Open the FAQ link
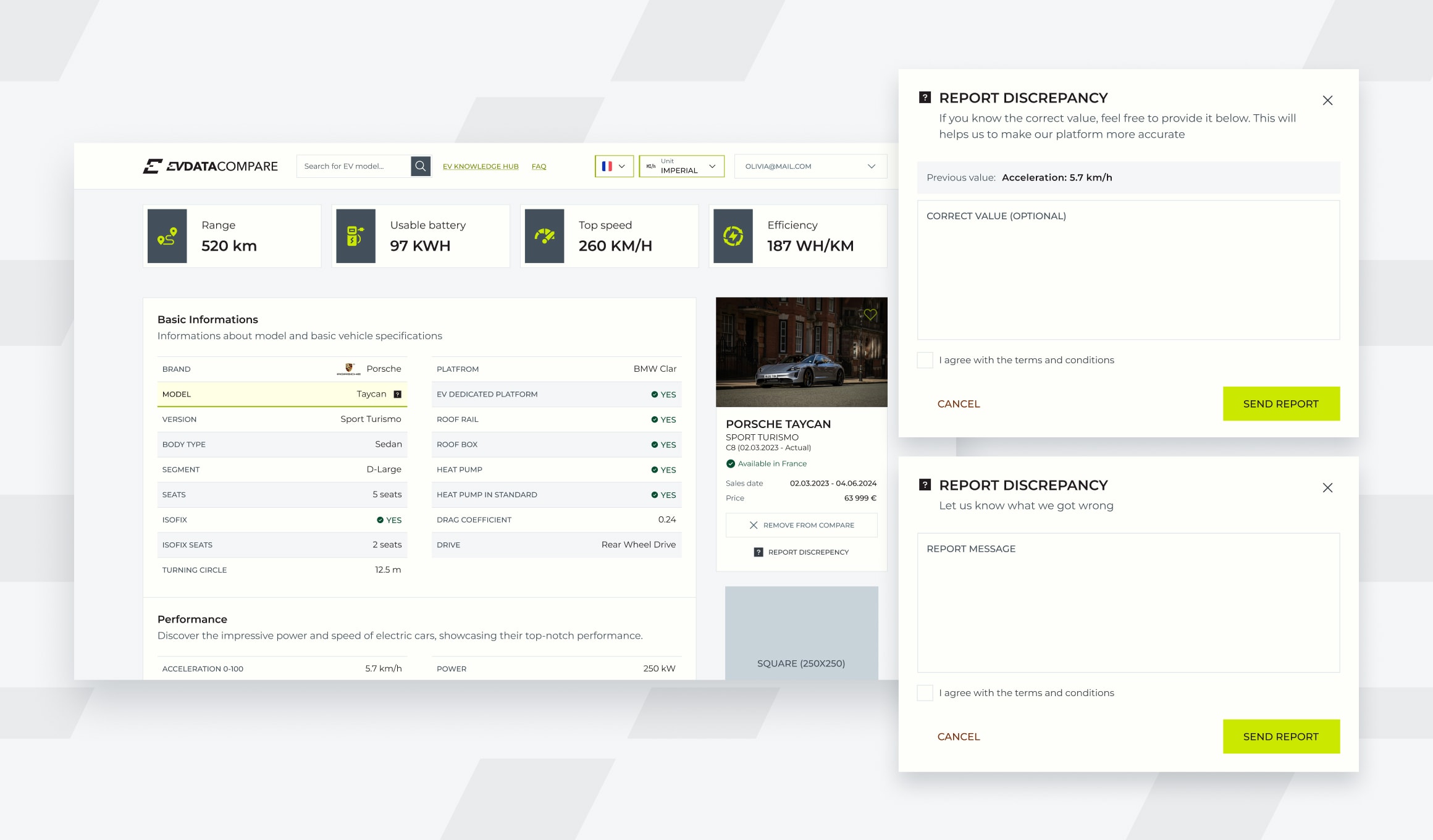The image size is (1433, 840). click(x=539, y=166)
